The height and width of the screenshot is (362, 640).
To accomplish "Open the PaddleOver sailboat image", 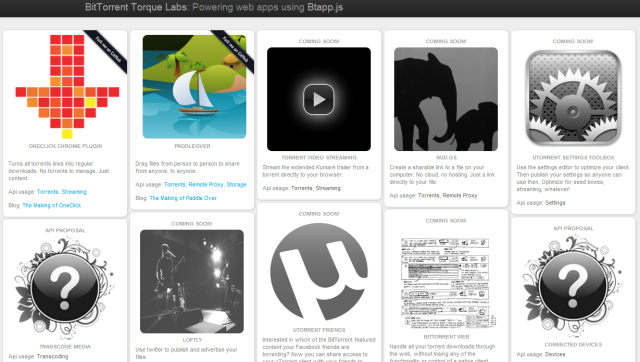I will [194, 87].
